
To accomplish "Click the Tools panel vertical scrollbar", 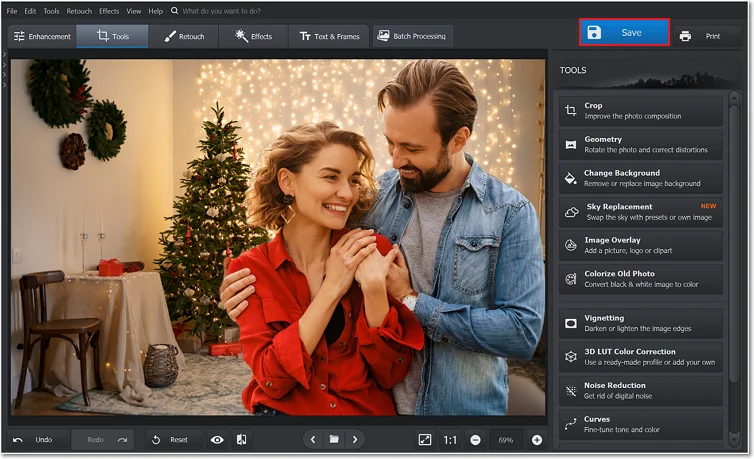I will (734, 244).
